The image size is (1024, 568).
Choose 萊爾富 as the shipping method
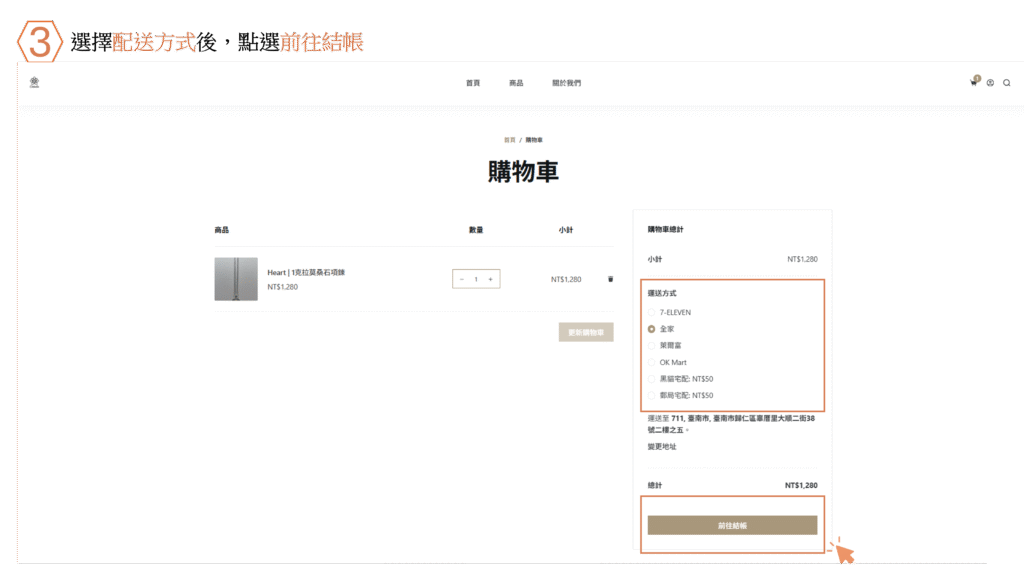(652, 345)
